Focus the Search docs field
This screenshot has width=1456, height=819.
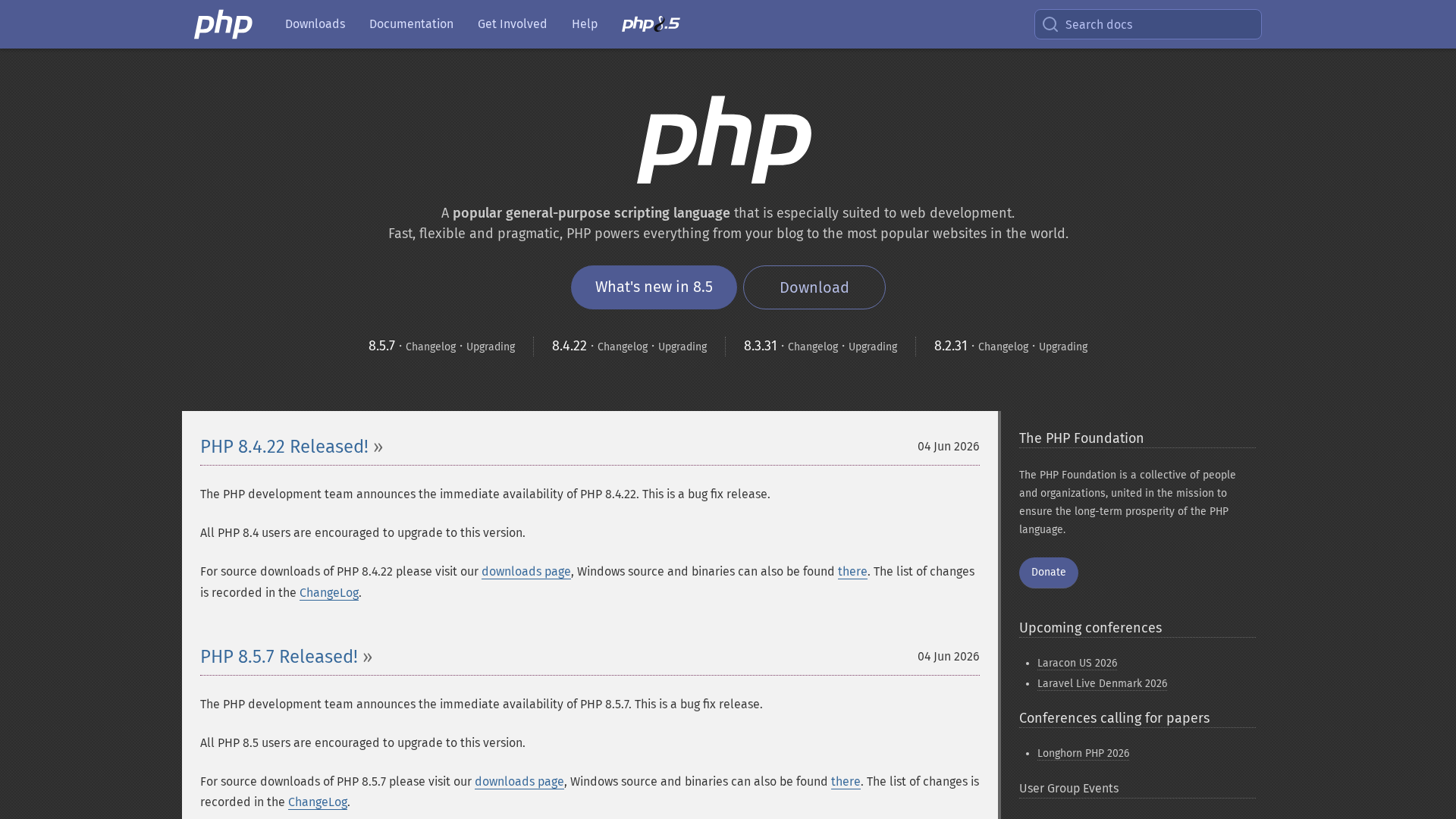(x=1147, y=24)
